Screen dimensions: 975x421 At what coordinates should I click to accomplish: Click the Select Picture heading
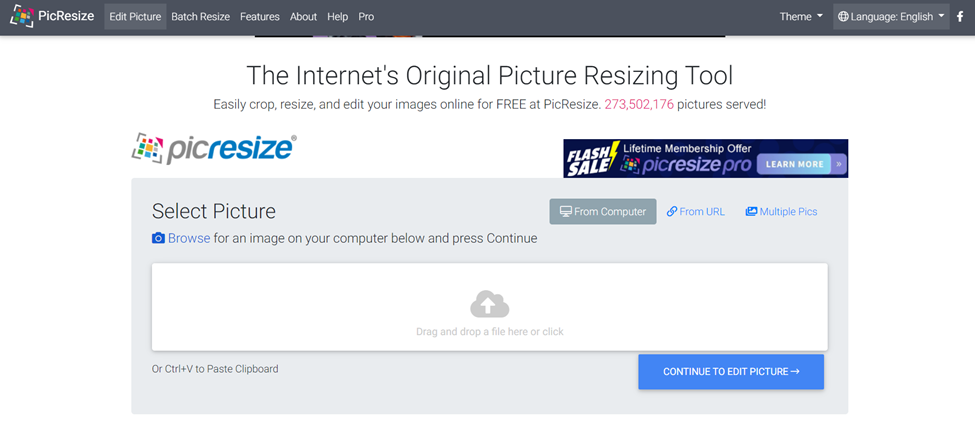(x=214, y=211)
